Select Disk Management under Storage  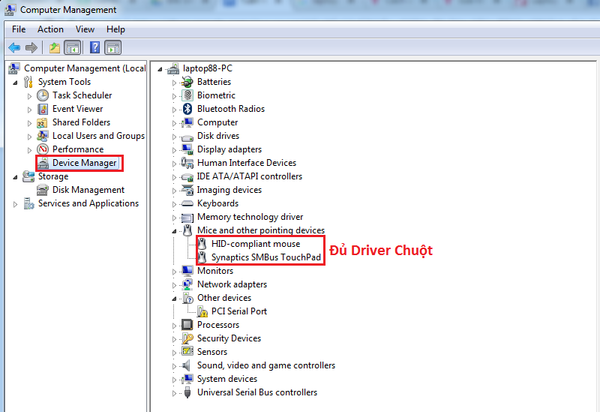point(88,190)
